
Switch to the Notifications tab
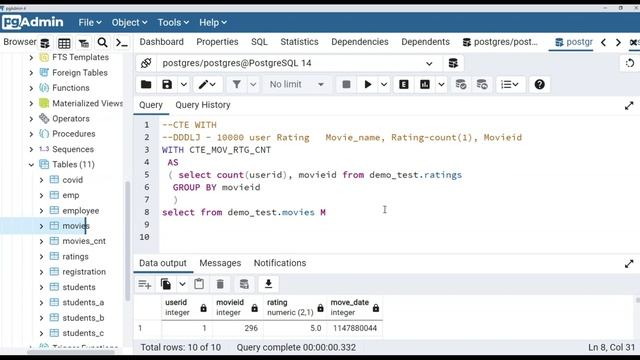[280, 263]
